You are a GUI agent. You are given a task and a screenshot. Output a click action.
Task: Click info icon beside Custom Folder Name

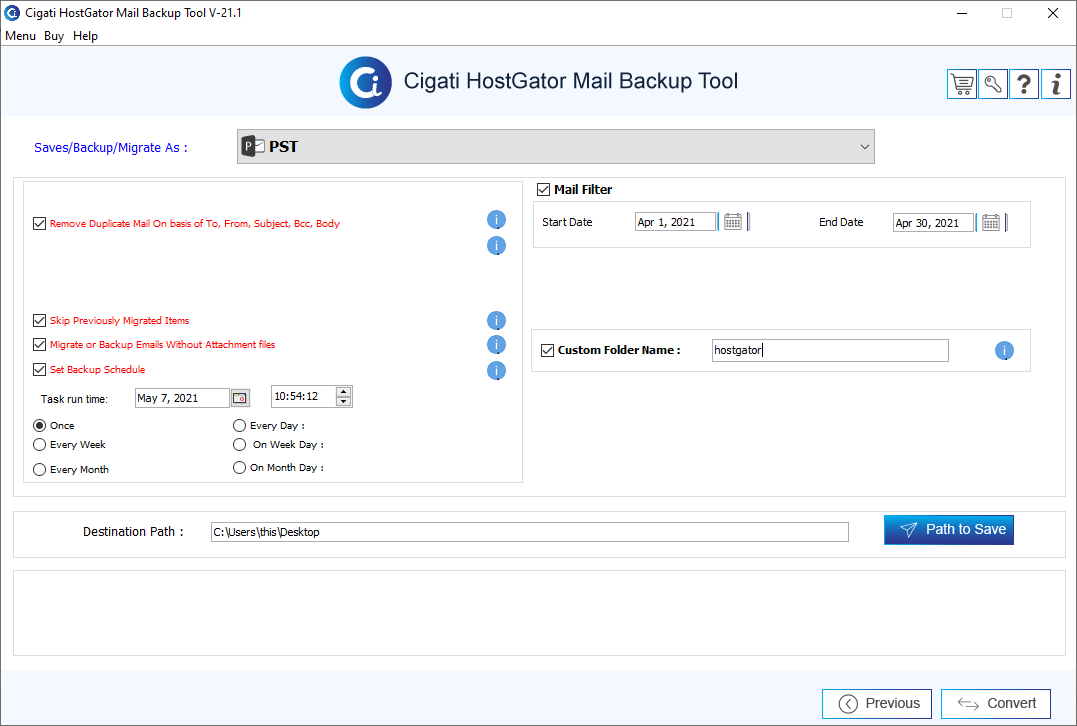pyautogui.click(x=1004, y=351)
